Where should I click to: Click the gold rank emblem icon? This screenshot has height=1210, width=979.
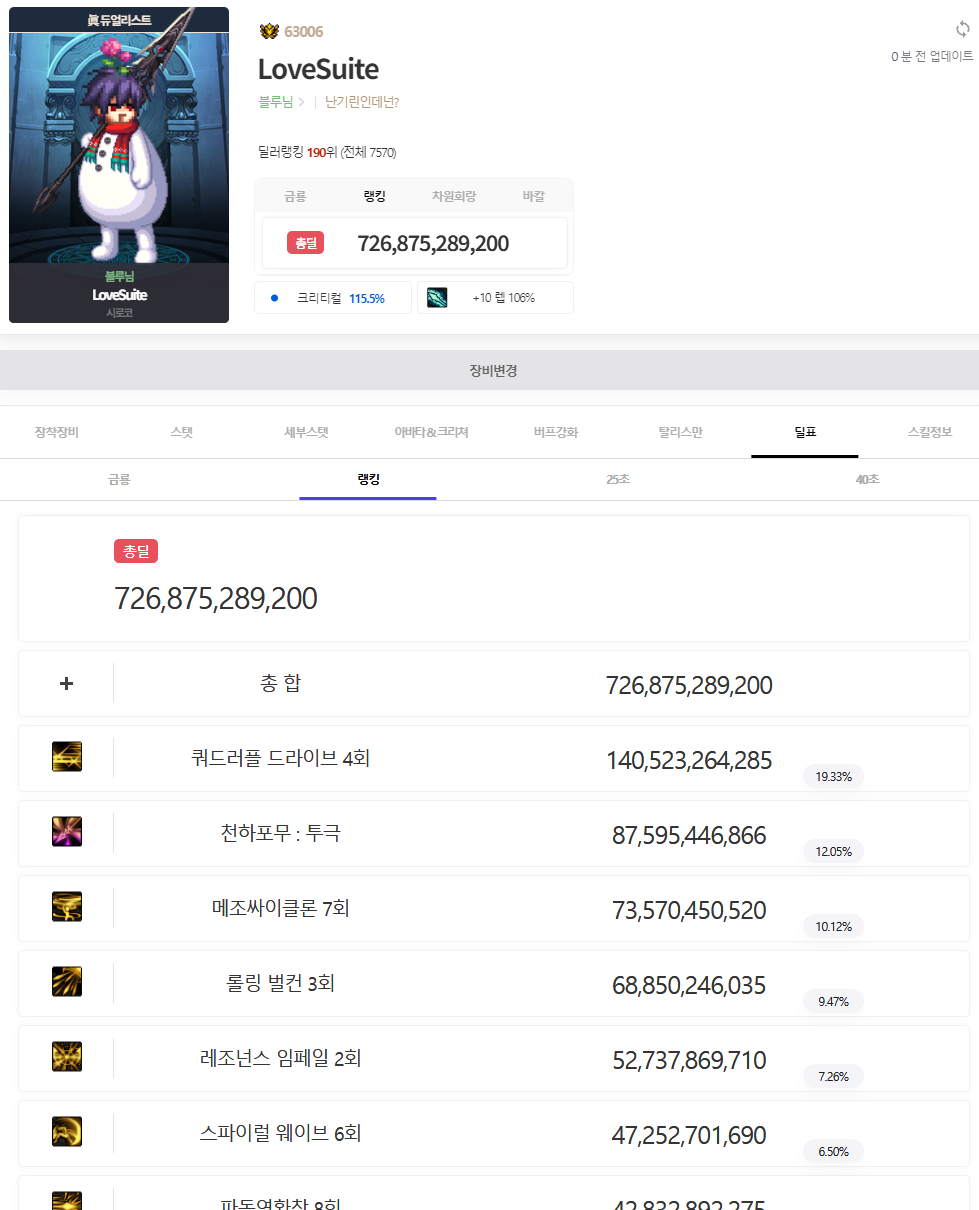point(268,32)
